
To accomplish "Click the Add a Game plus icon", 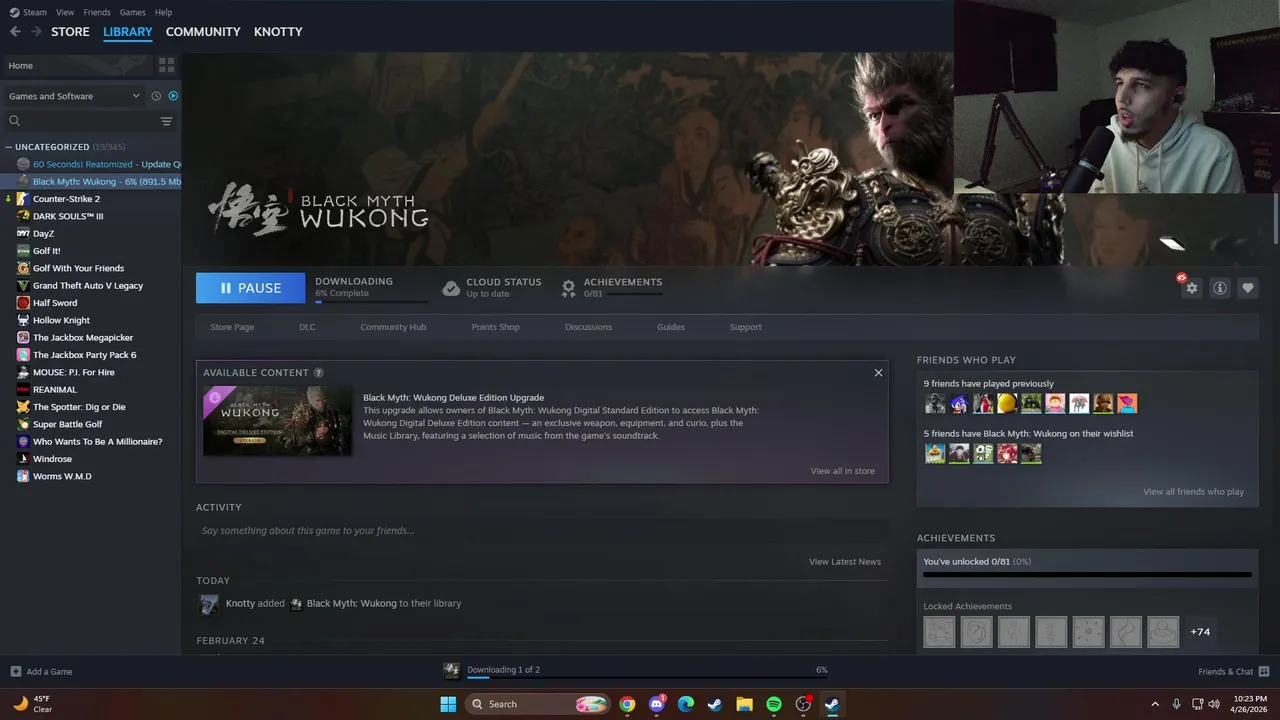I will [15, 672].
